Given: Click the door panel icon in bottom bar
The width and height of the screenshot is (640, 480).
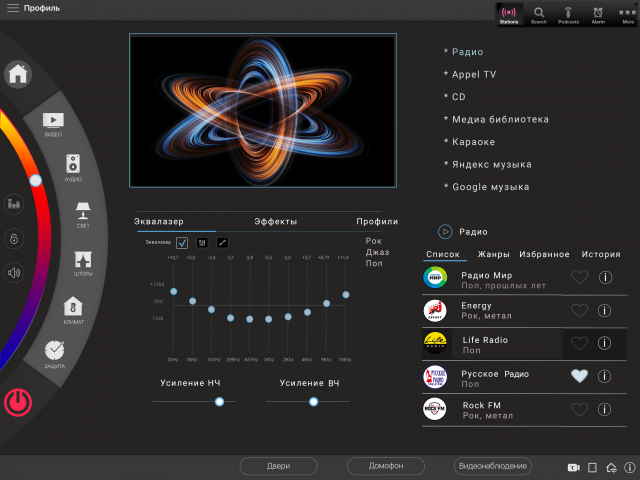Looking at the screenshot, I should click(x=592, y=467).
